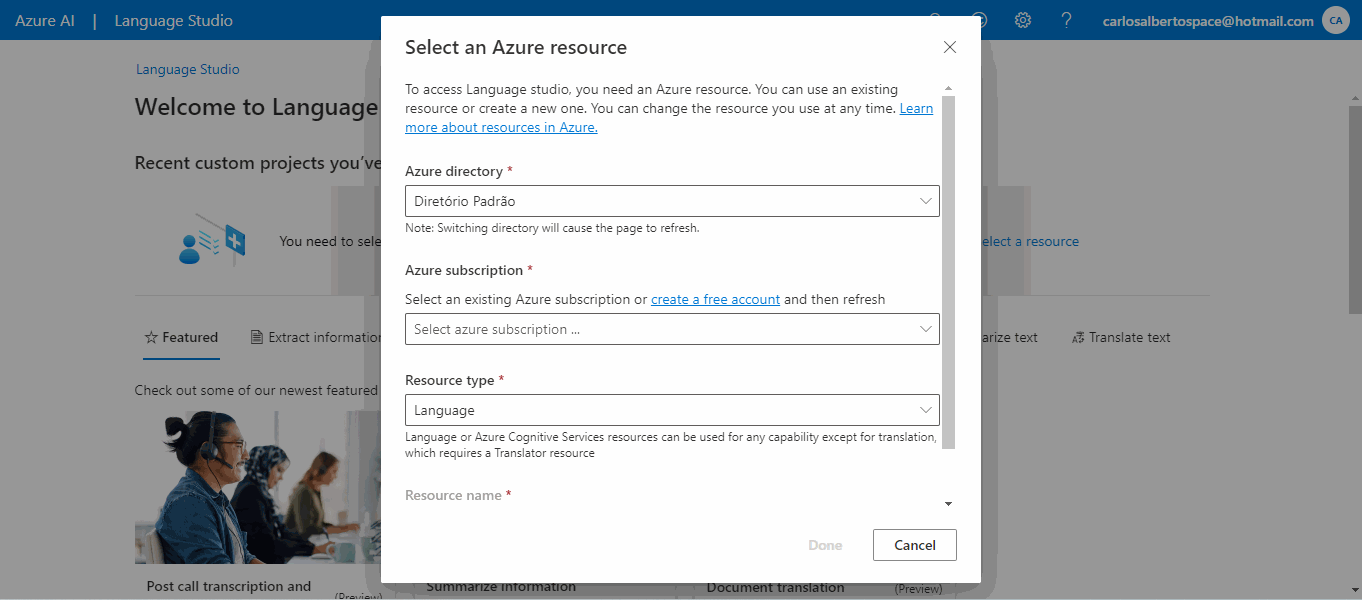Viewport: 1362px width, 600px height.
Task: Click the dialog scrollbar up arrow
Action: pyautogui.click(x=948, y=88)
